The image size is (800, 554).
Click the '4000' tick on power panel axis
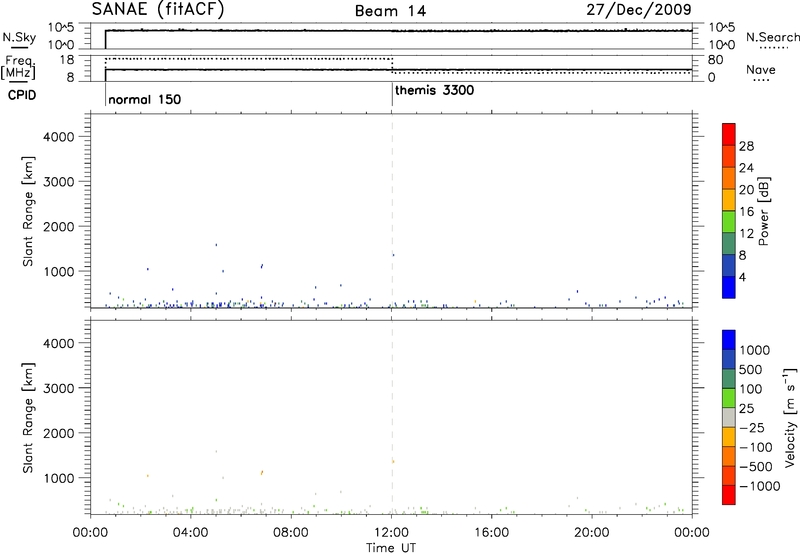59,137
